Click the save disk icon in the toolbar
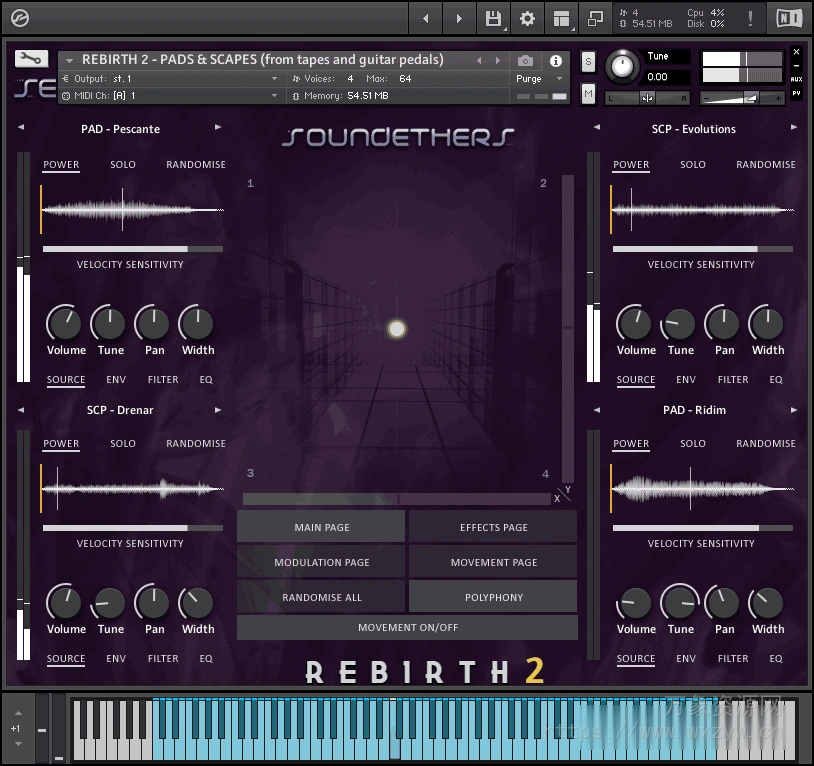 (x=492, y=19)
